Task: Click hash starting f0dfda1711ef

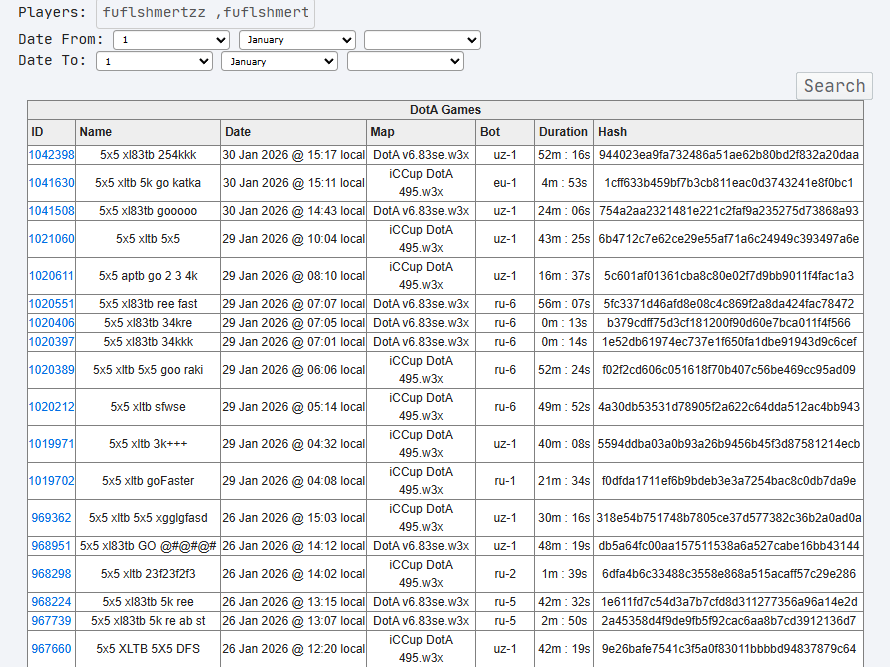Action: (728, 481)
